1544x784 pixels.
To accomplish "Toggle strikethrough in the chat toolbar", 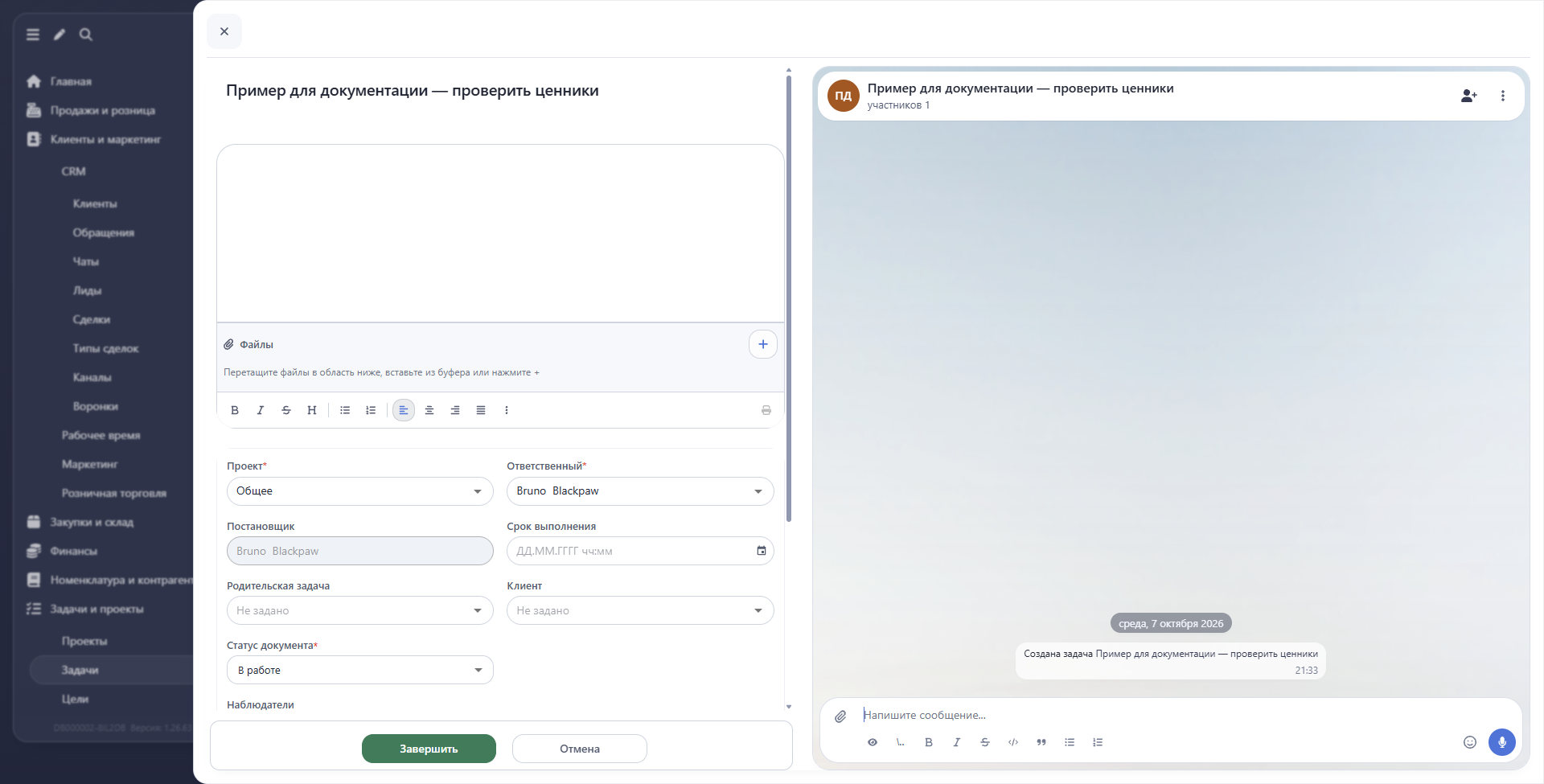I will pyautogui.click(x=985, y=742).
